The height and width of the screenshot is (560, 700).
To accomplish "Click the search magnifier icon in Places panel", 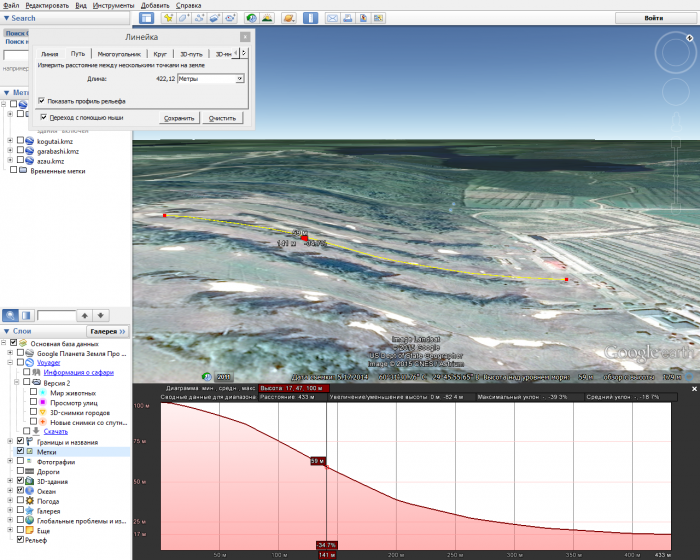I will [x=10, y=315].
